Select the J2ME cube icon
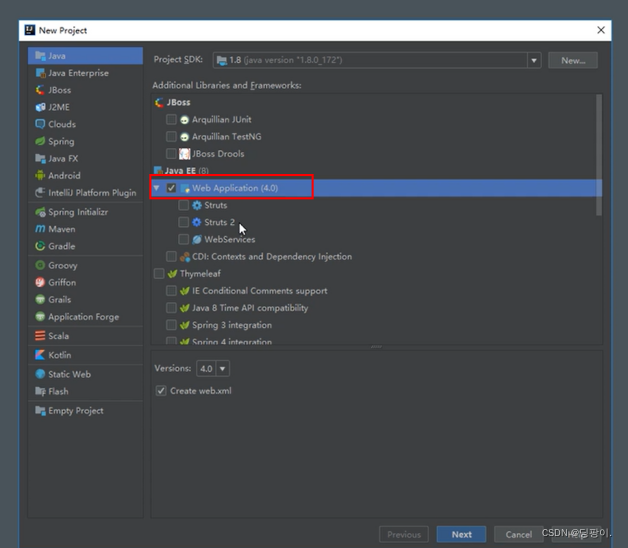Image resolution: width=628 pixels, height=548 pixels. pyautogui.click(x=40, y=107)
